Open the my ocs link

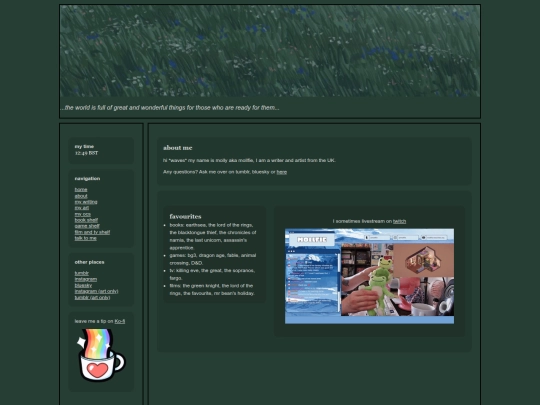tap(83, 214)
